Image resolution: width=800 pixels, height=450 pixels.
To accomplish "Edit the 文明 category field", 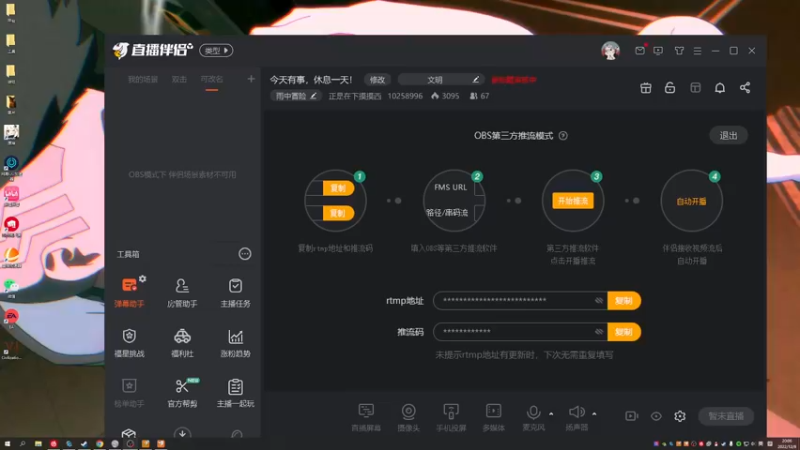I will (441, 80).
